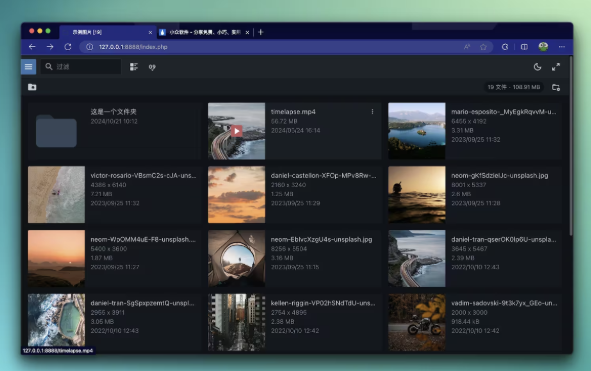Click the page vertical scrollbar
591x371 pixels.
(571, 147)
